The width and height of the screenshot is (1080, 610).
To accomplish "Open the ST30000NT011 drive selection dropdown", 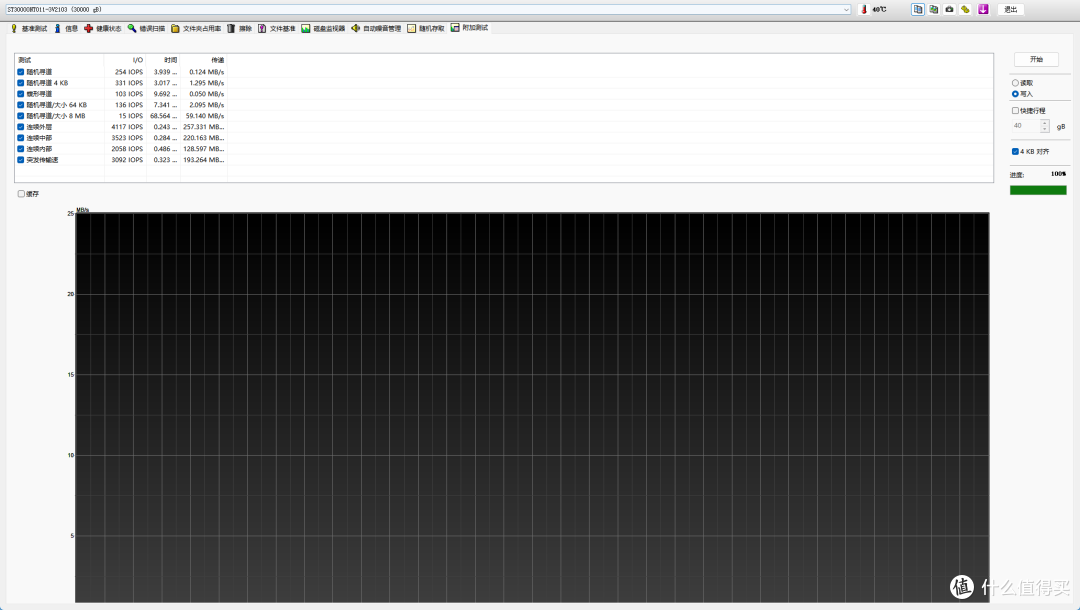I will (428, 10).
